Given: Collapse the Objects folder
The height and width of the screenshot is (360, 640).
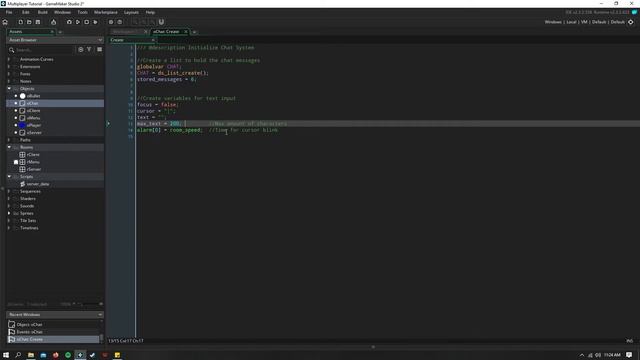Looking at the screenshot, I should pos(9,89).
